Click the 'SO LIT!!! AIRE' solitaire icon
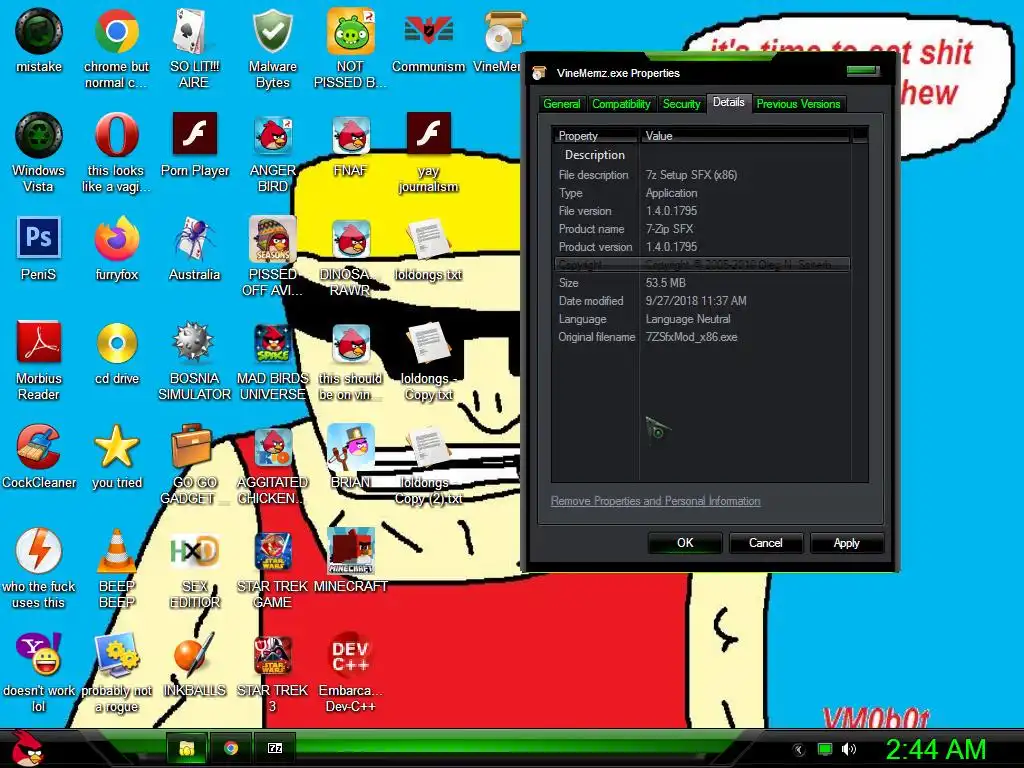This screenshot has width=1024, height=768. [194, 49]
